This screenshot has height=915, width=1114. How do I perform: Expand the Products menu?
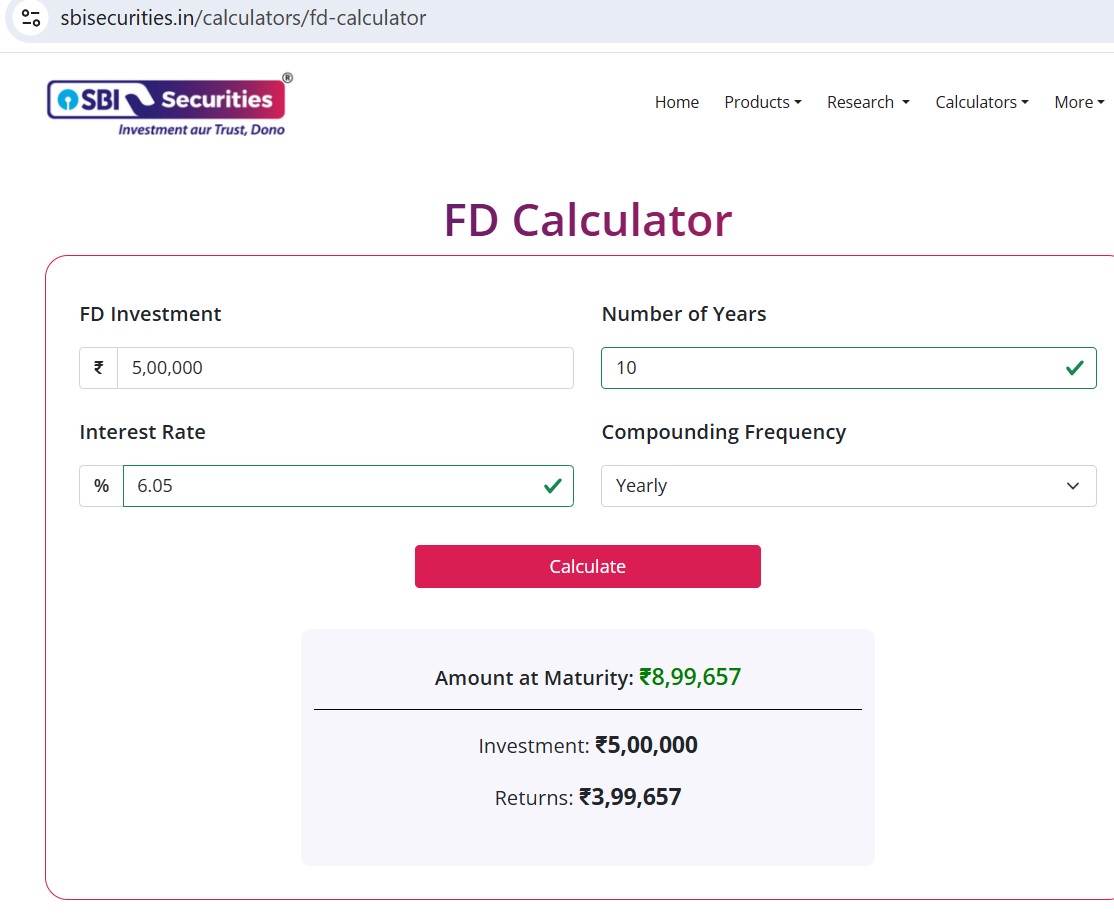click(x=762, y=102)
